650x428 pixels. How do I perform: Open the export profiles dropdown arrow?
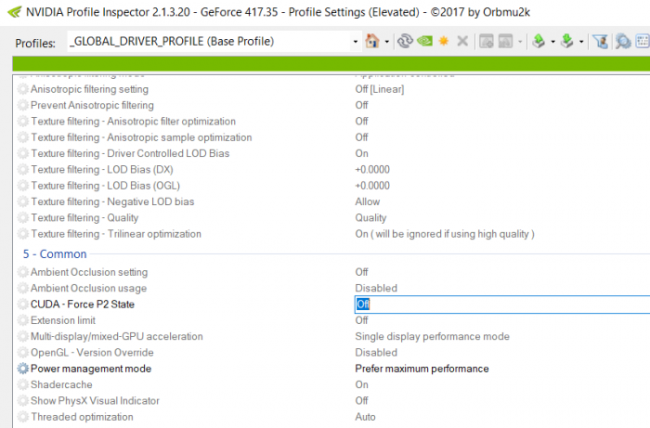553,41
